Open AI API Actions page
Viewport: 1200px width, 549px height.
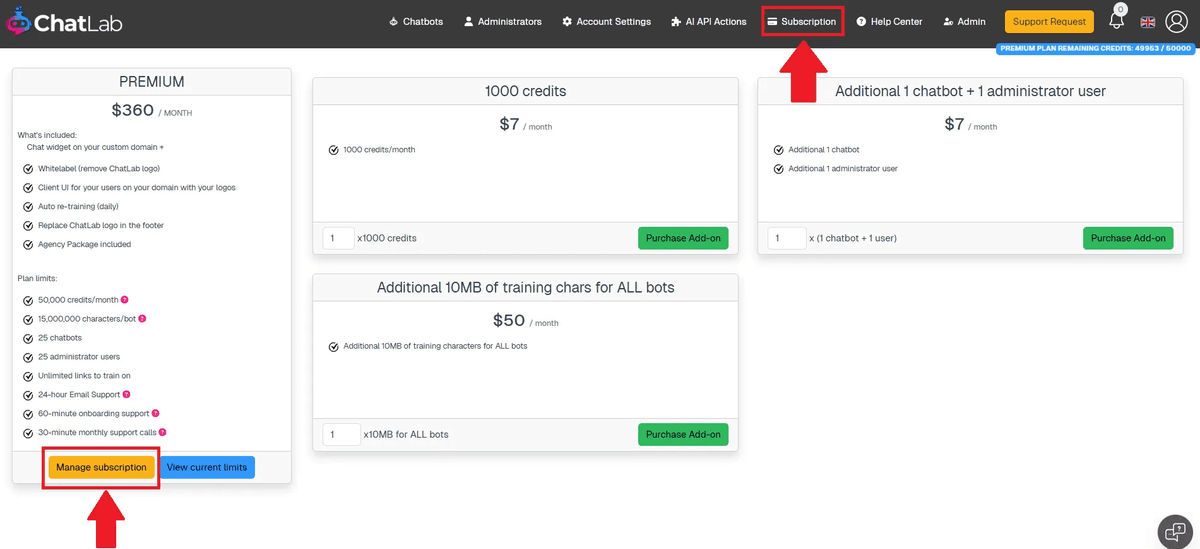708,22
